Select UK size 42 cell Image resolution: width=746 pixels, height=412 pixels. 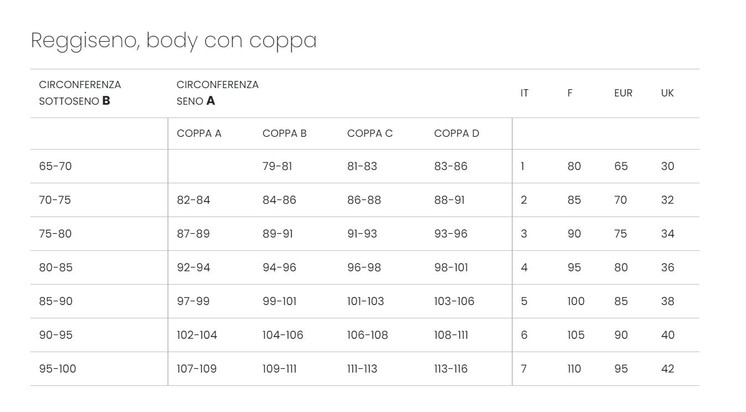pyautogui.click(x=667, y=369)
